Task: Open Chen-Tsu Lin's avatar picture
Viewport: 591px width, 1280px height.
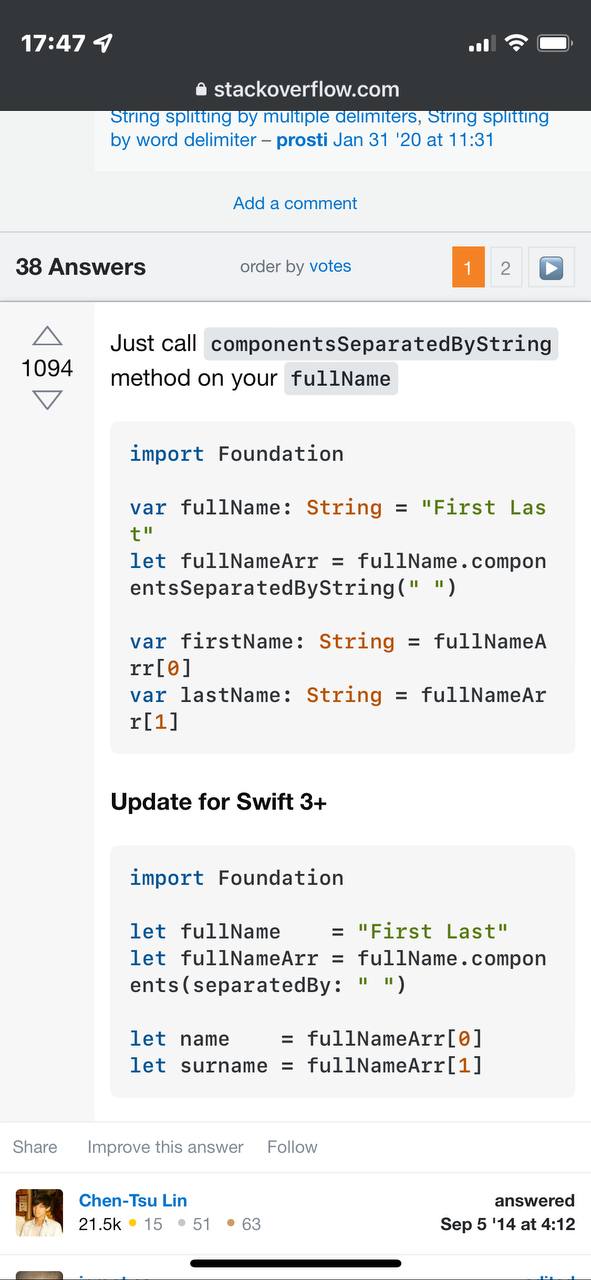Action: point(40,1212)
